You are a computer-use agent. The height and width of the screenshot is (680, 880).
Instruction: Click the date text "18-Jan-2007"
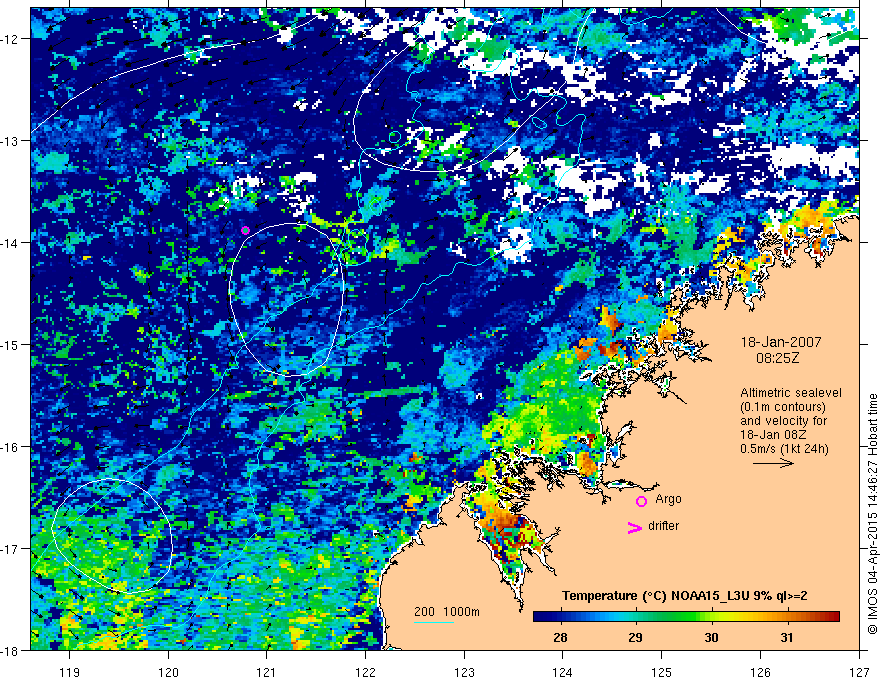coord(781,342)
